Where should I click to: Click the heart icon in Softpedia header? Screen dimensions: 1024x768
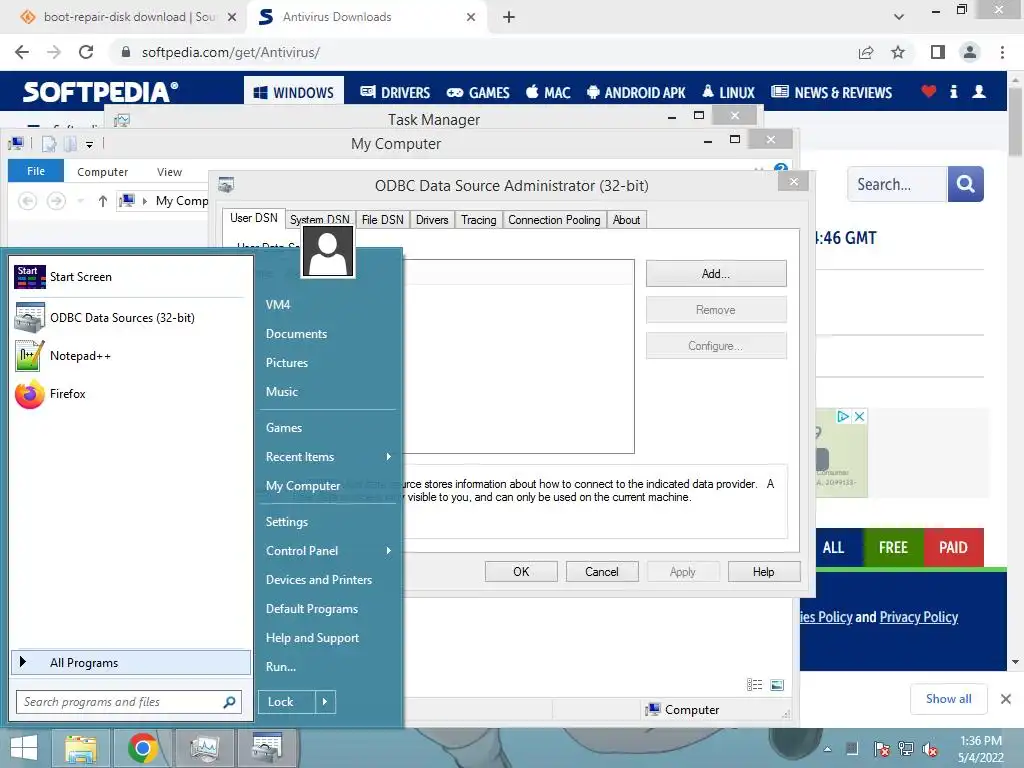click(x=929, y=91)
